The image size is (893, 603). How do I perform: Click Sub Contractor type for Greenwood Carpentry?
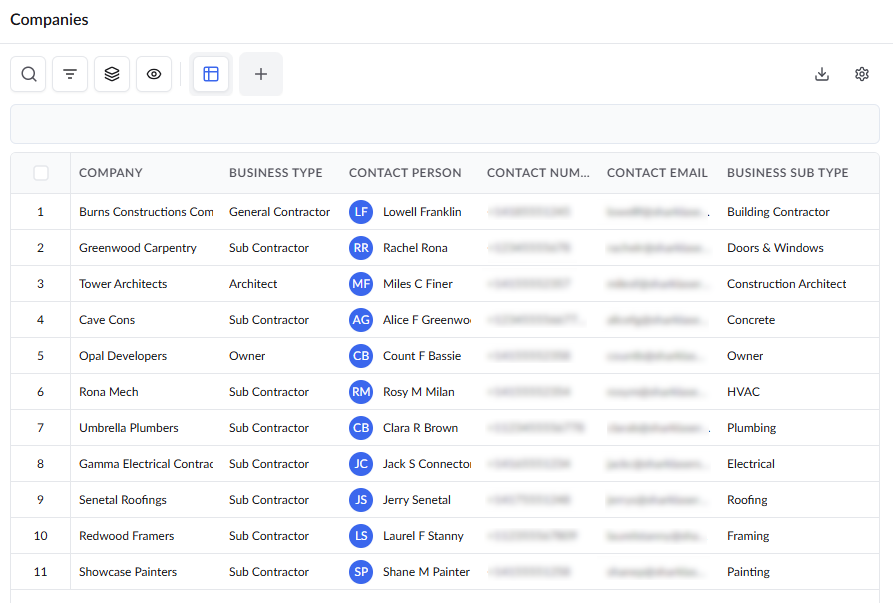click(x=269, y=248)
